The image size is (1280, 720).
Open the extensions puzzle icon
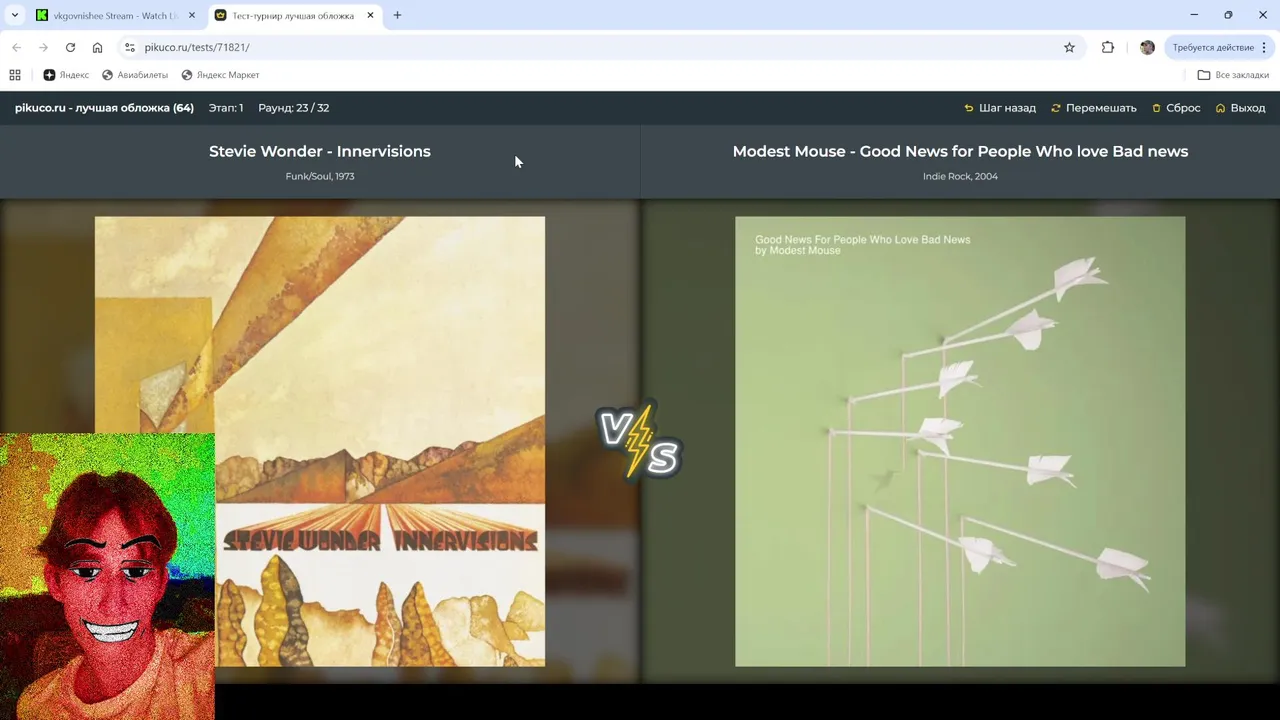1108,47
